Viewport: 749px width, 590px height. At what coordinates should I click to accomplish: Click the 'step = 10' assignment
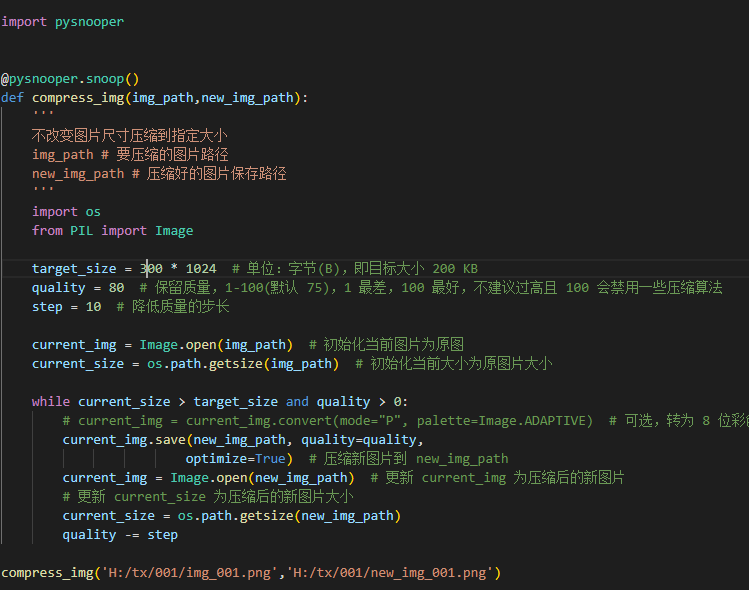pyautogui.click(x=66, y=307)
